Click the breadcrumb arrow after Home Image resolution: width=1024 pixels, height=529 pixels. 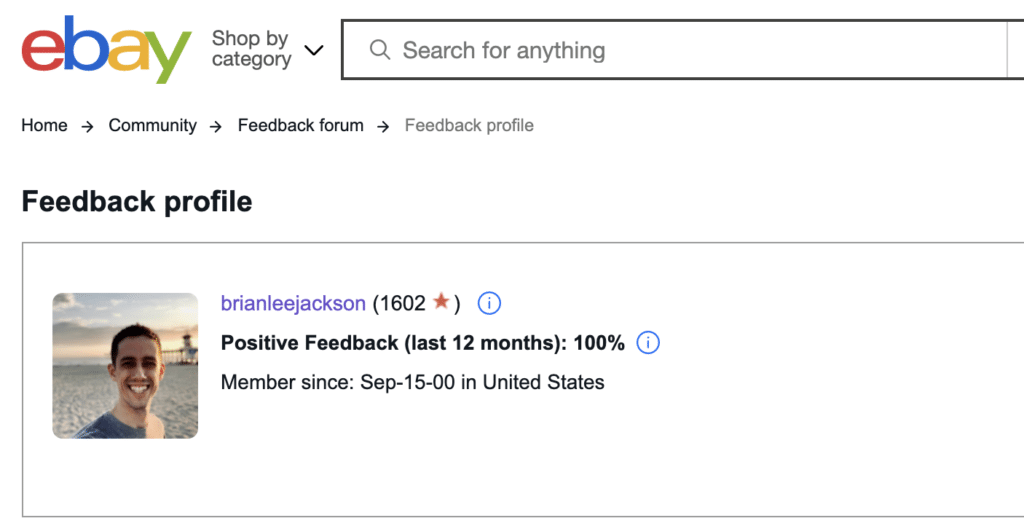click(x=88, y=126)
